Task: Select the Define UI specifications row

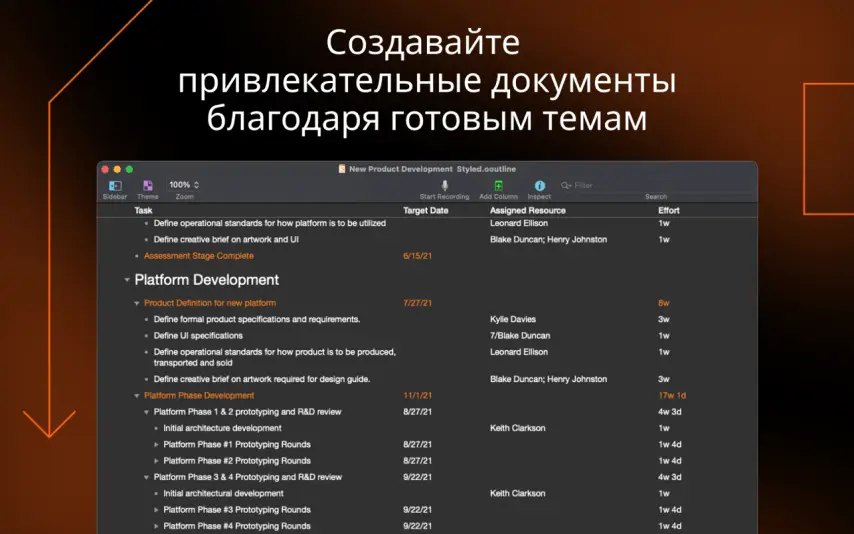Action: (198, 336)
